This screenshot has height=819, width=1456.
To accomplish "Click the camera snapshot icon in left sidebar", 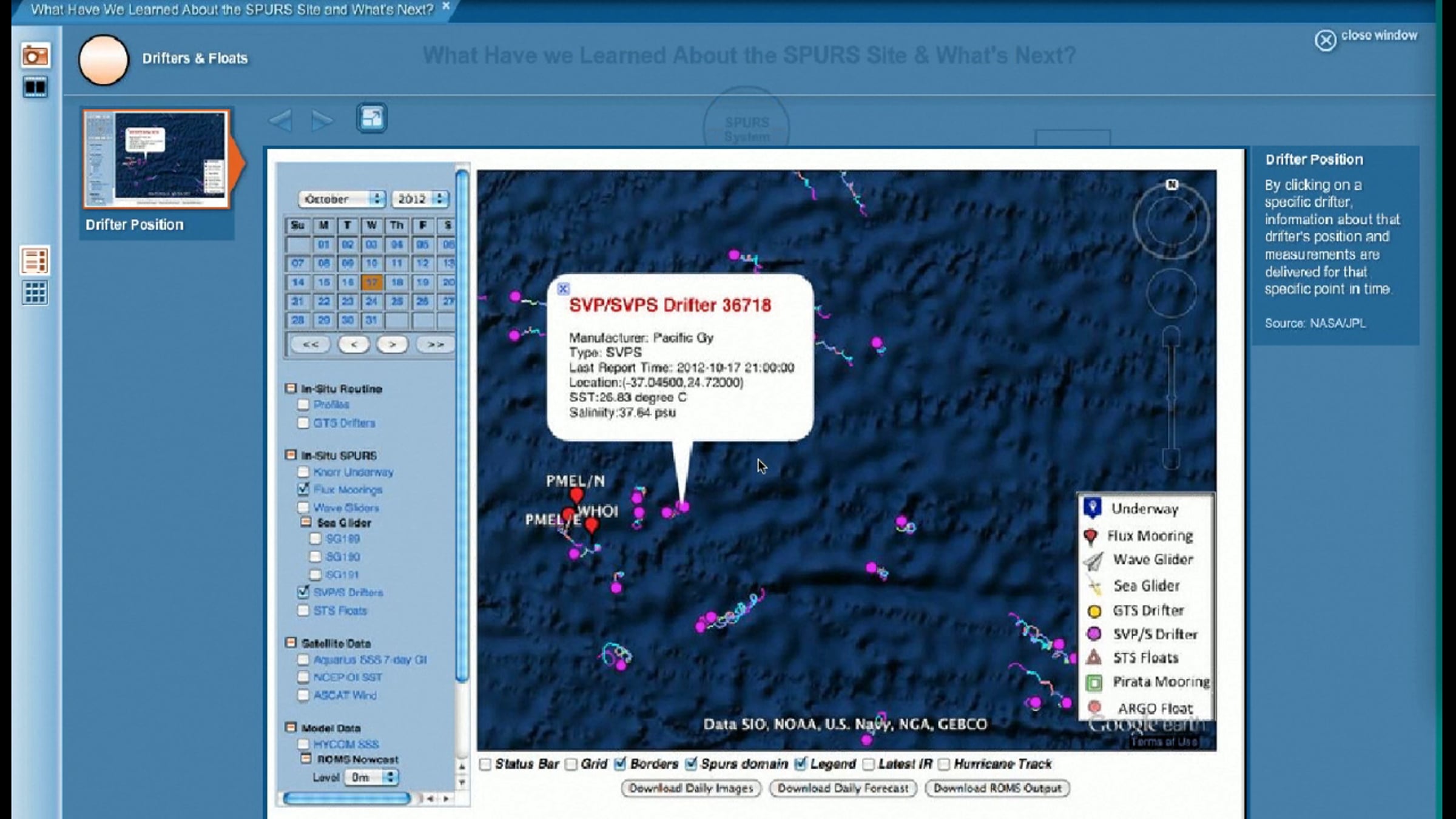I will (x=35, y=56).
